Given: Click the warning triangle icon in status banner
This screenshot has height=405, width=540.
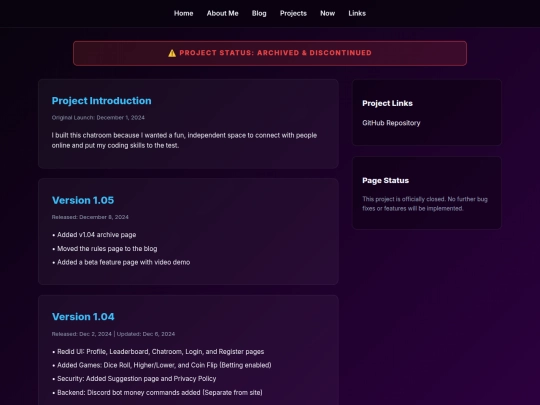Looking at the screenshot, I should coord(172,53).
